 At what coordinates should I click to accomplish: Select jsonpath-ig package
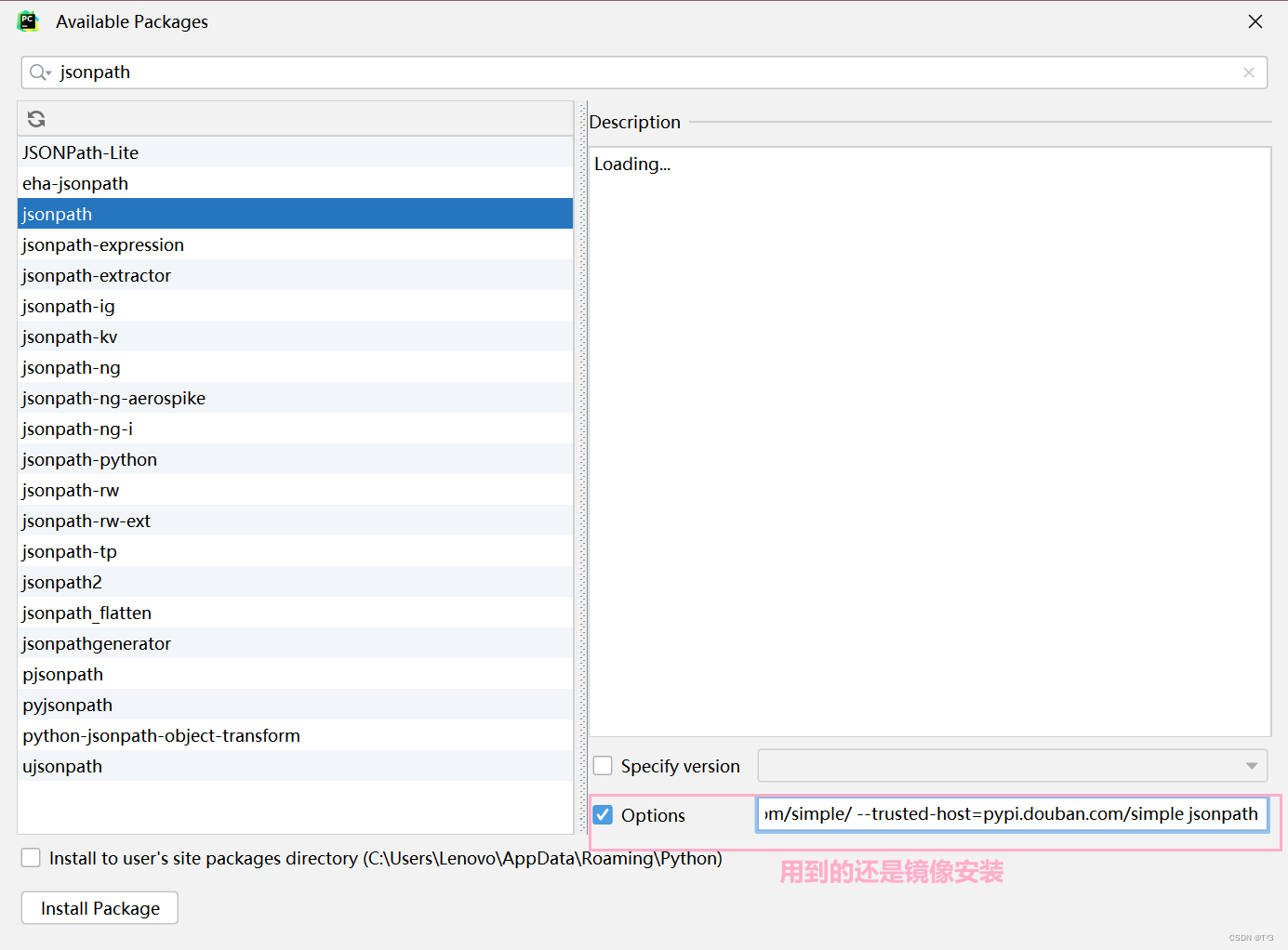pyautogui.click(x=296, y=306)
